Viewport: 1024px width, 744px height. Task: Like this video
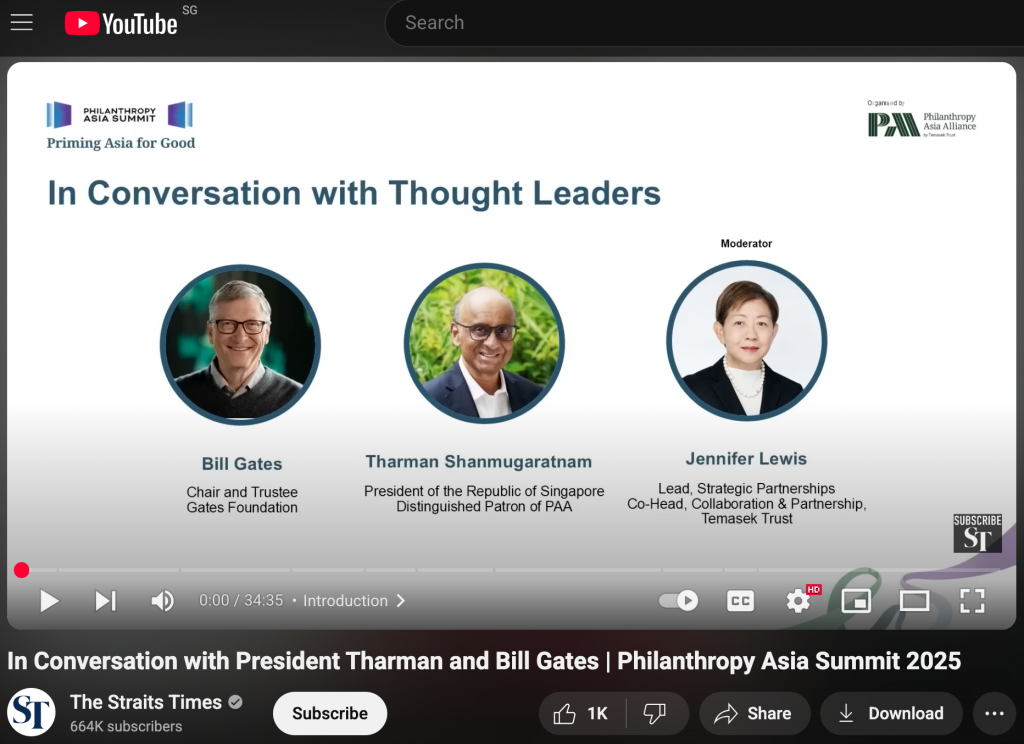(x=580, y=713)
